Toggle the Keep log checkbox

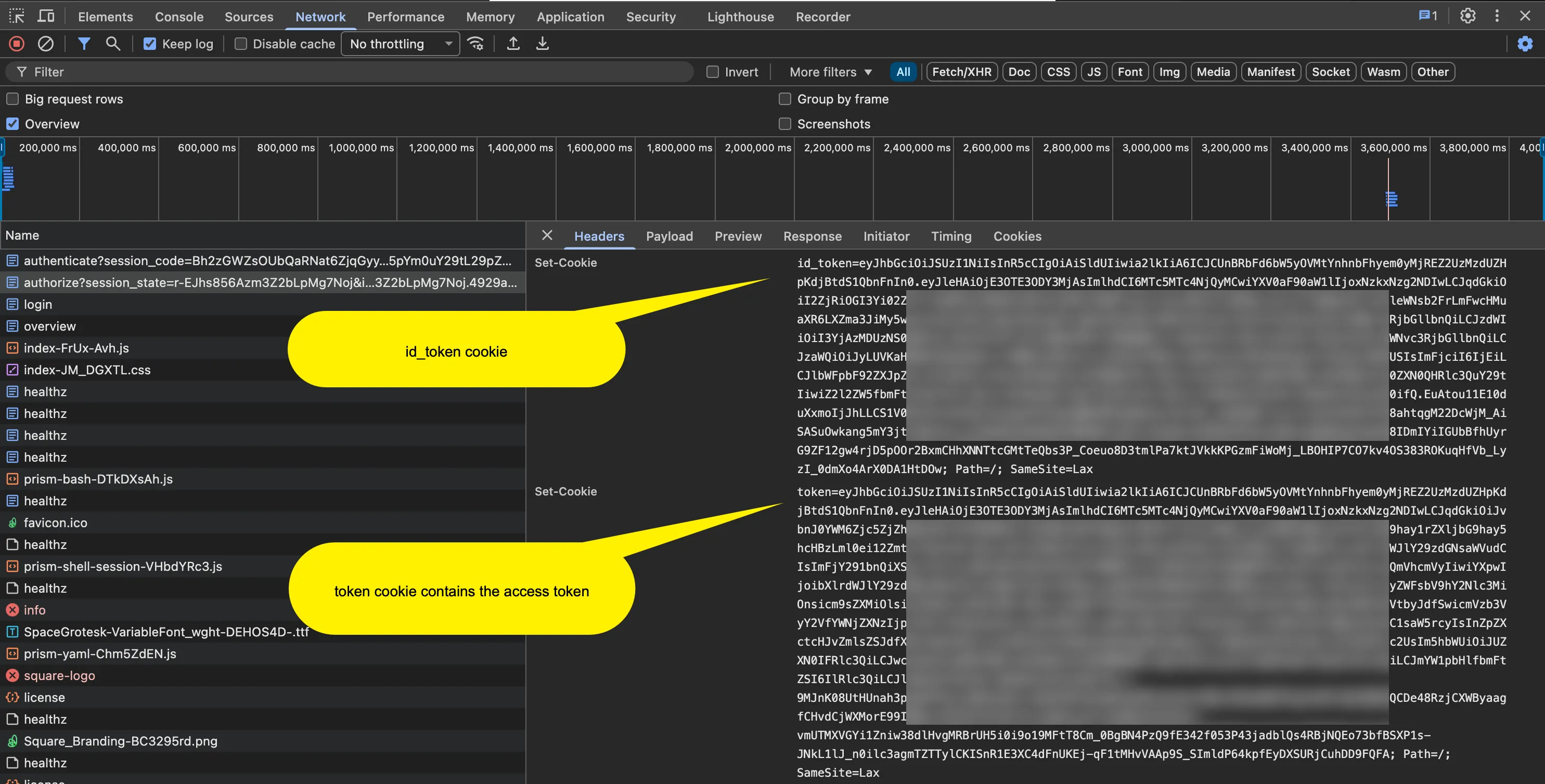(150, 44)
